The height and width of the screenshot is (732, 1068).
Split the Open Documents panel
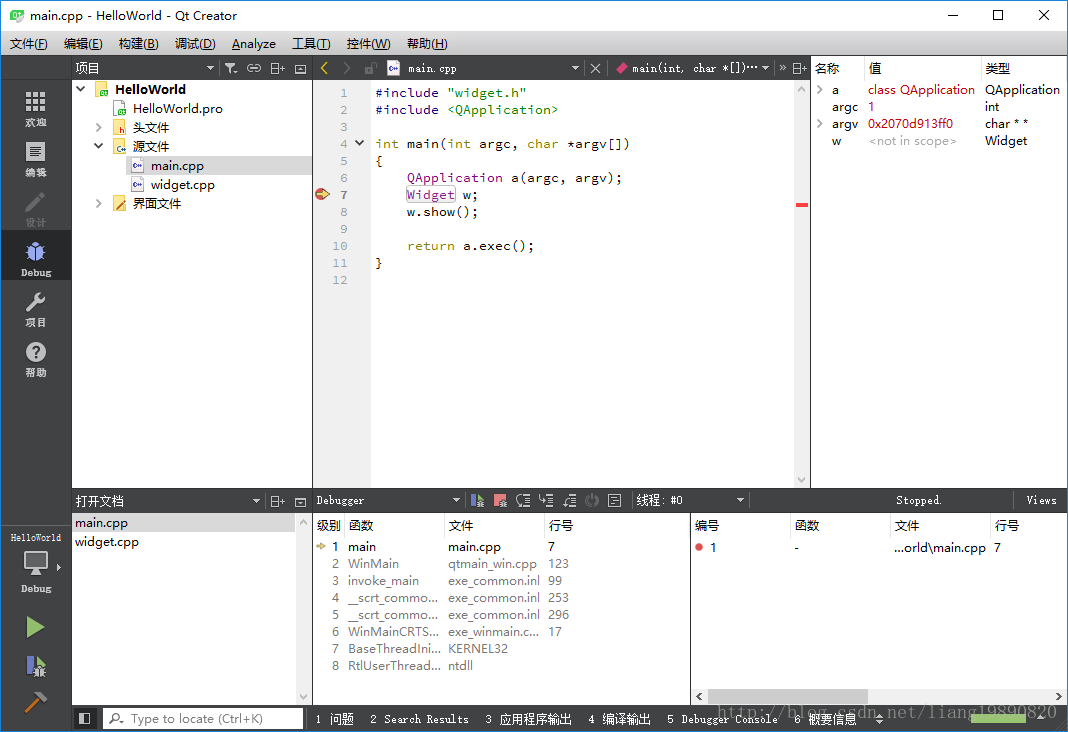tap(278, 501)
